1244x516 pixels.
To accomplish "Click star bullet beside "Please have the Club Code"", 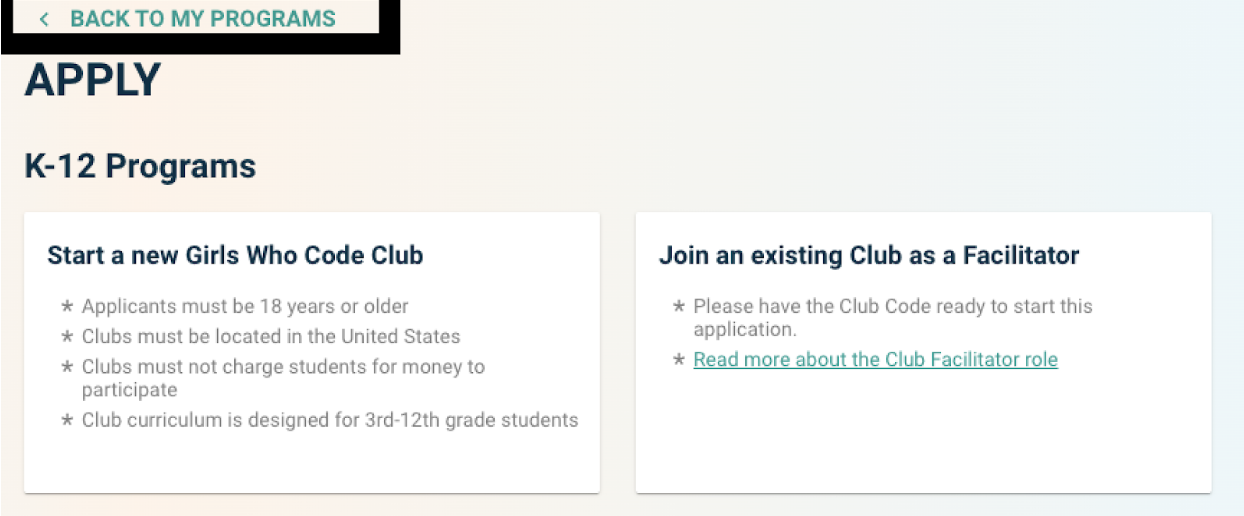I will tap(679, 307).
